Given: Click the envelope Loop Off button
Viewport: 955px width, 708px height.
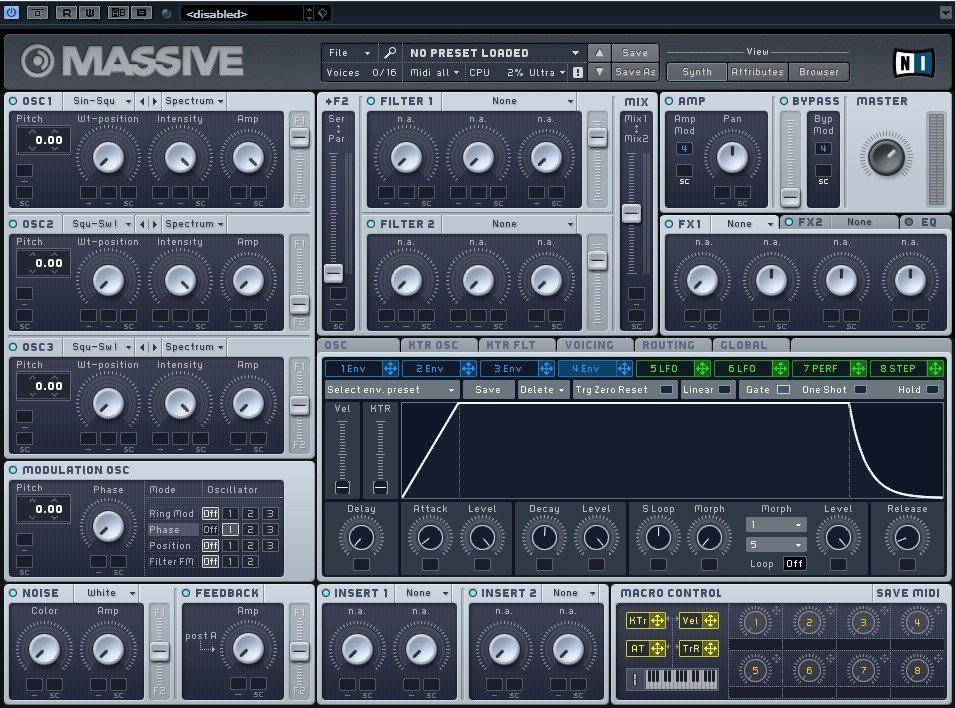Looking at the screenshot, I should [x=794, y=564].
